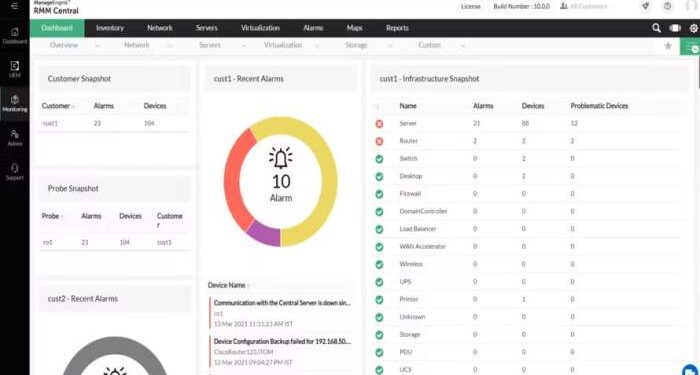The image size is (700, 375).
Task: Expand the Overview sub-tab dropdown arrow
Action: click(98, 46)
